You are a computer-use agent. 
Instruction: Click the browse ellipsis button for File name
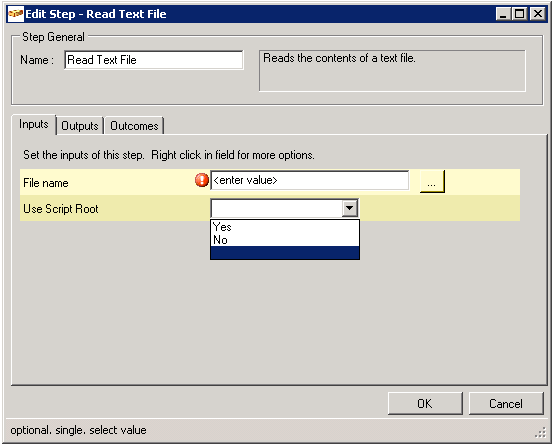coord(432,181)
